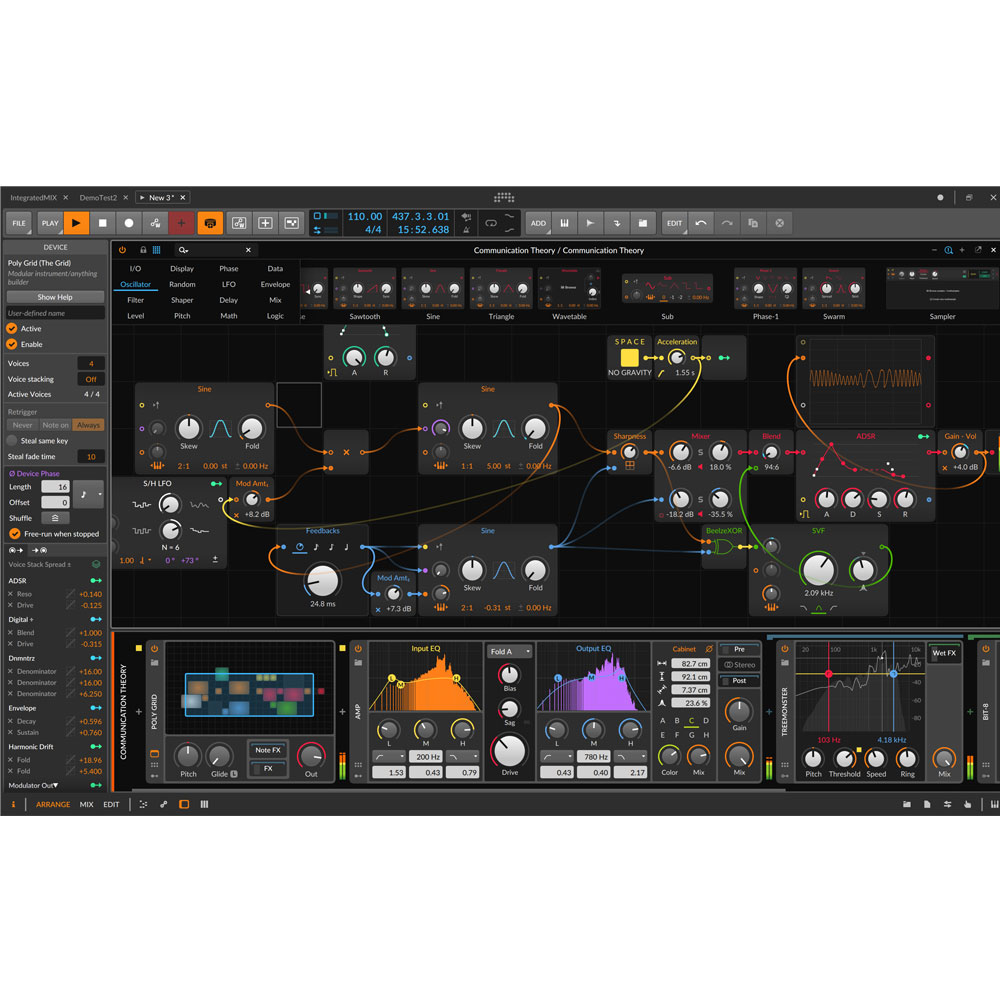Switch to the MIX view
Viewport: 1000px width, 1000px height.
pos(87,804)
